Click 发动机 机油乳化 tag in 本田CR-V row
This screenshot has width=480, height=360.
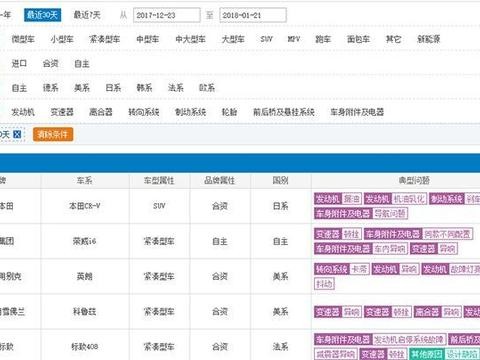point(395,199)
